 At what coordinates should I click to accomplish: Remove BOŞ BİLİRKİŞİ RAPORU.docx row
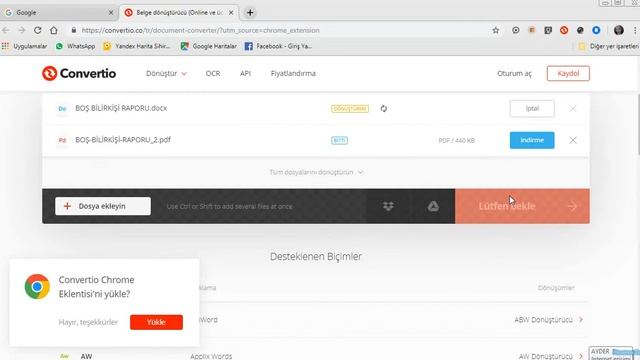(x=573, y=109)
